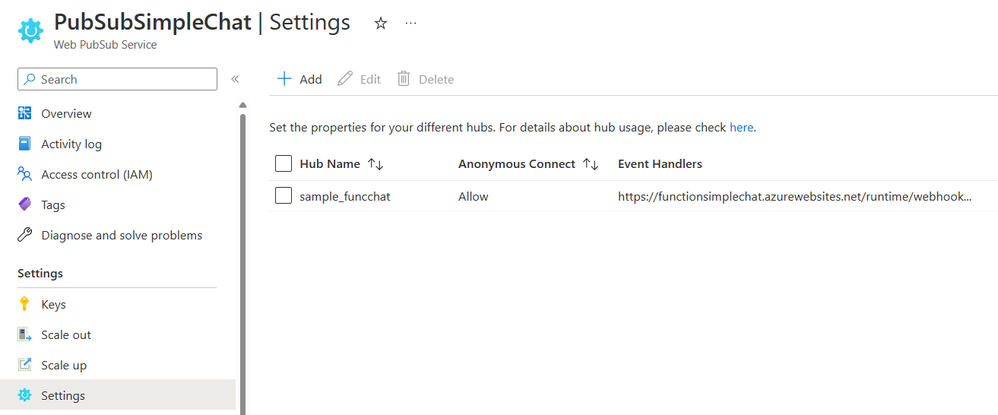
Task: Click the Settings gear icon in sidebar
Action: 25,395
